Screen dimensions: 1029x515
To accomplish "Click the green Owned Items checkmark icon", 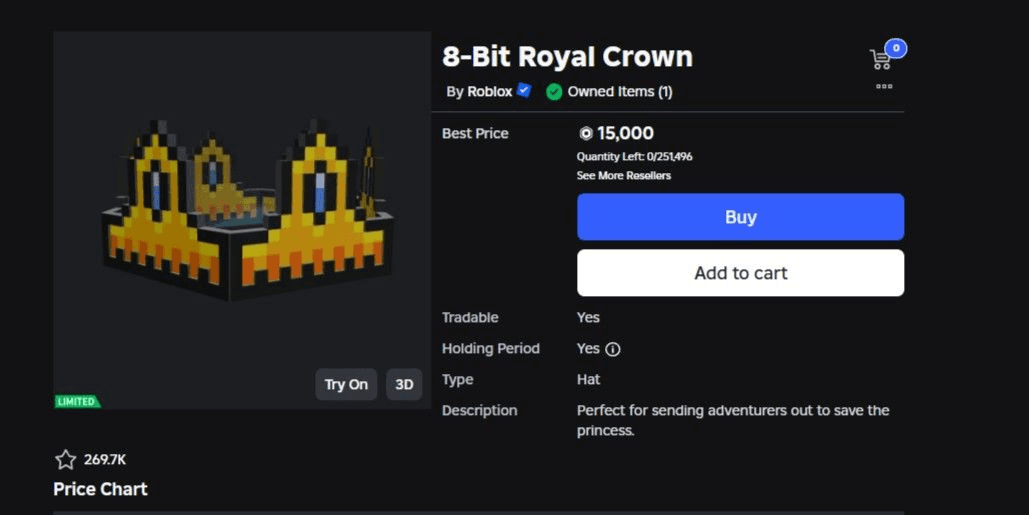I will pos(554,92).
